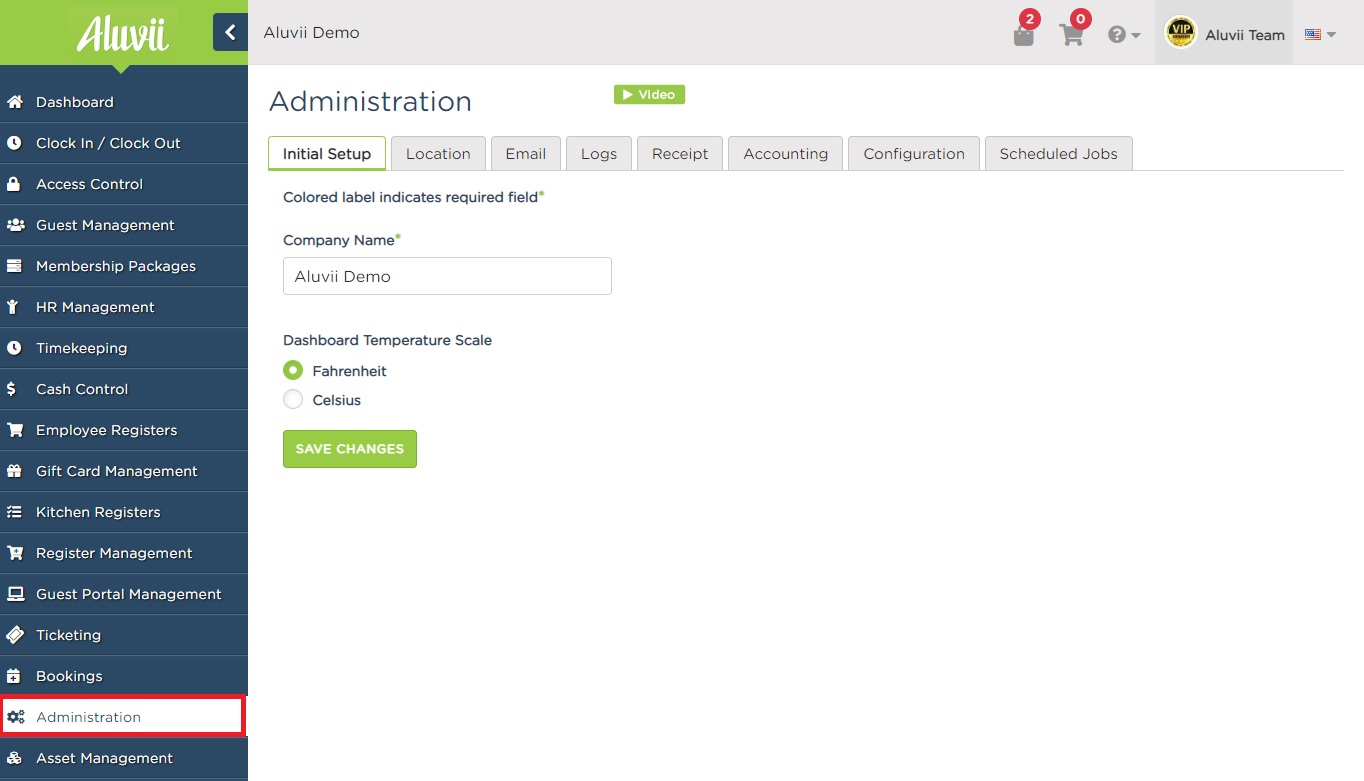Click the Company Name input field
Image resolution: width=1364 pixels, height=781 pixels.
click(447, 276)
